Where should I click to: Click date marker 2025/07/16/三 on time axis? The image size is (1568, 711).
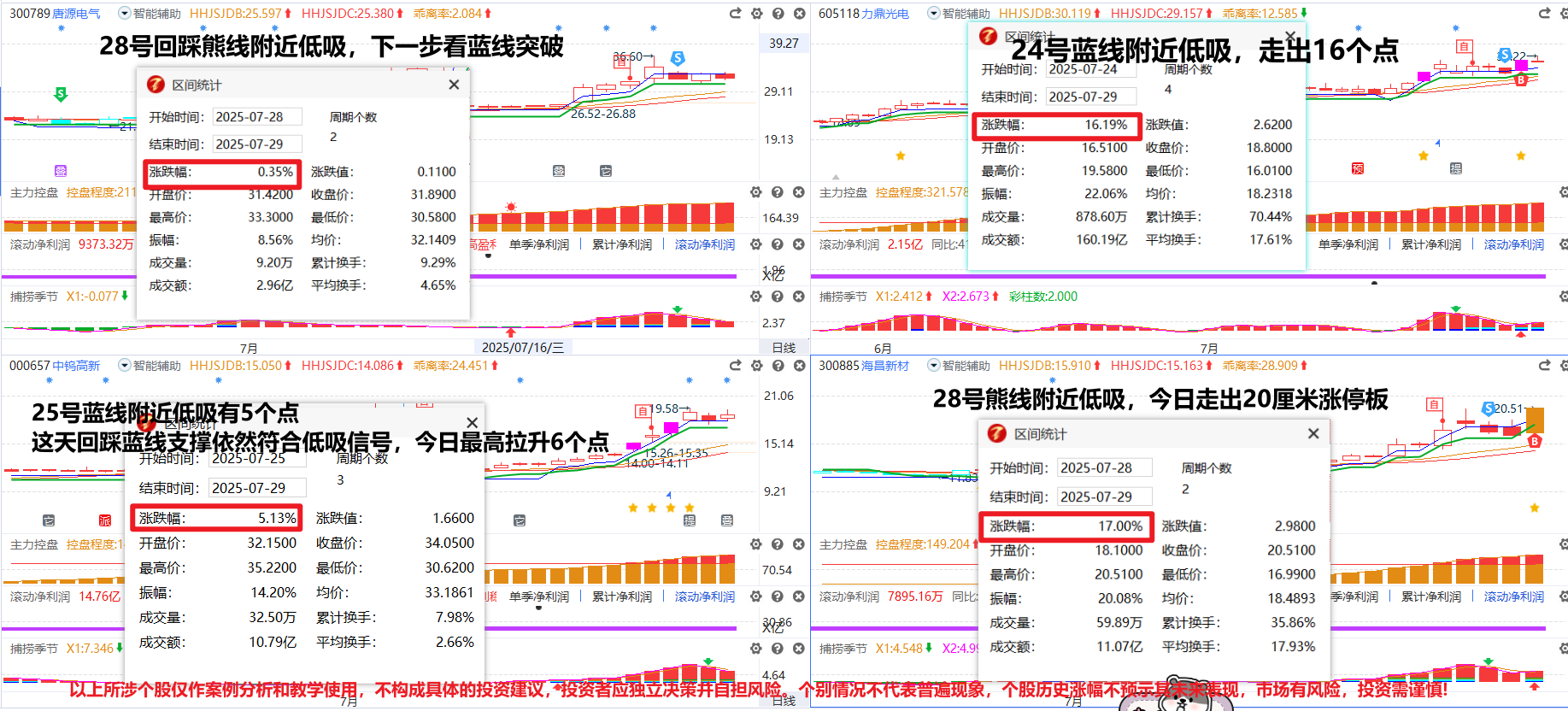point(523,348)
